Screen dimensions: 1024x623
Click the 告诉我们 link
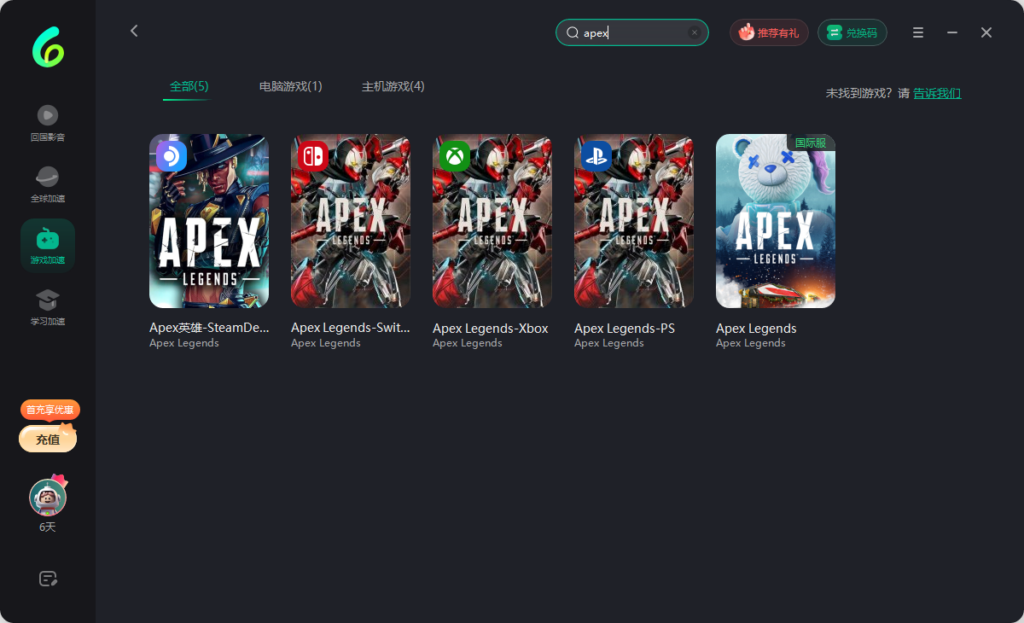[937, 93]
